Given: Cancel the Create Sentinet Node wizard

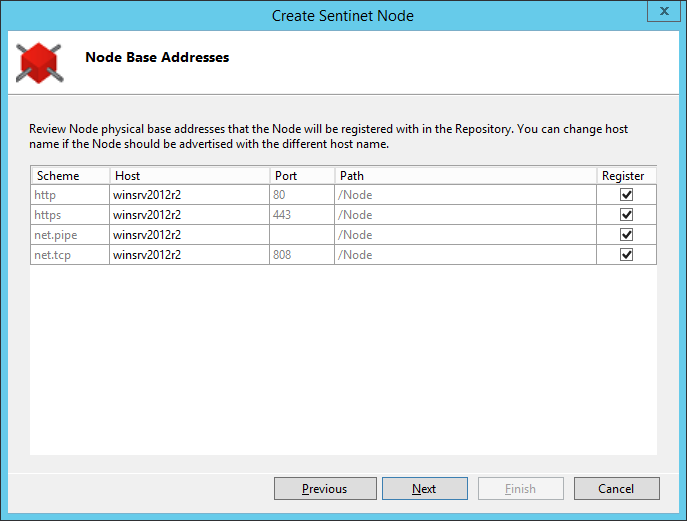Looking at the screenshot, I should [x=616, y=489].
